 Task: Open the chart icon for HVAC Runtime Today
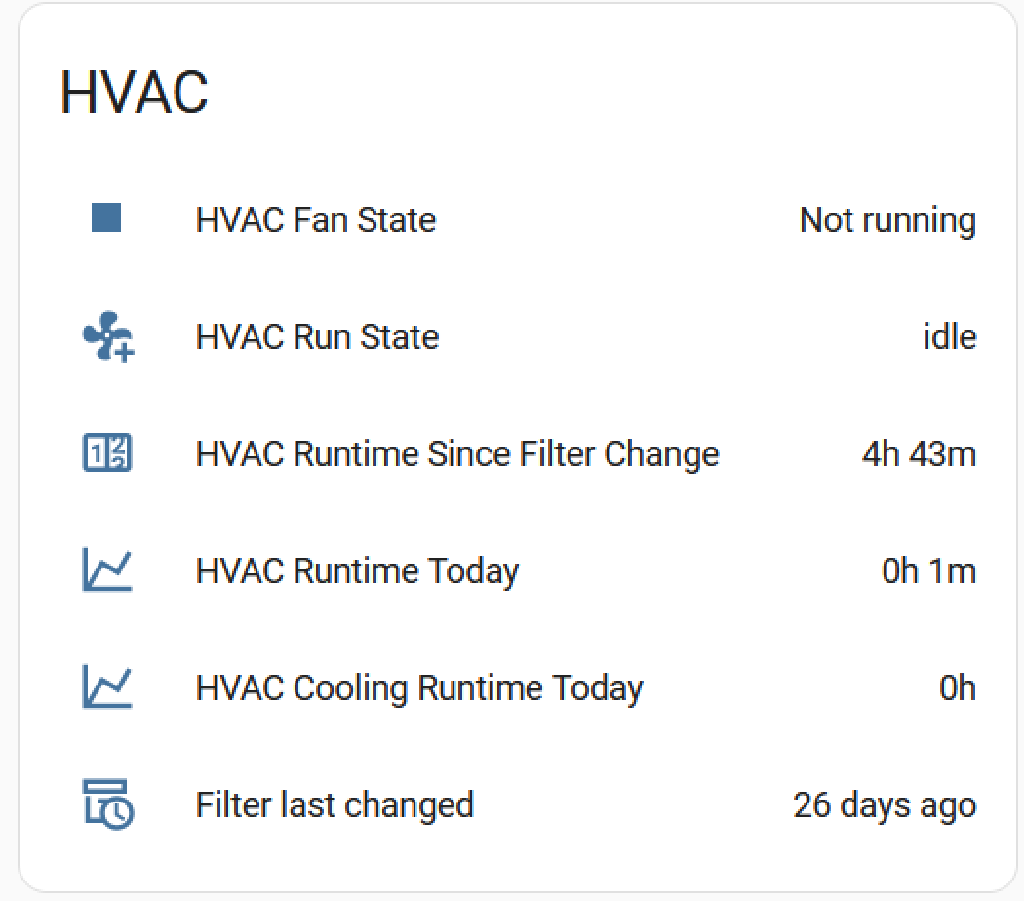[x=107, y=570]
